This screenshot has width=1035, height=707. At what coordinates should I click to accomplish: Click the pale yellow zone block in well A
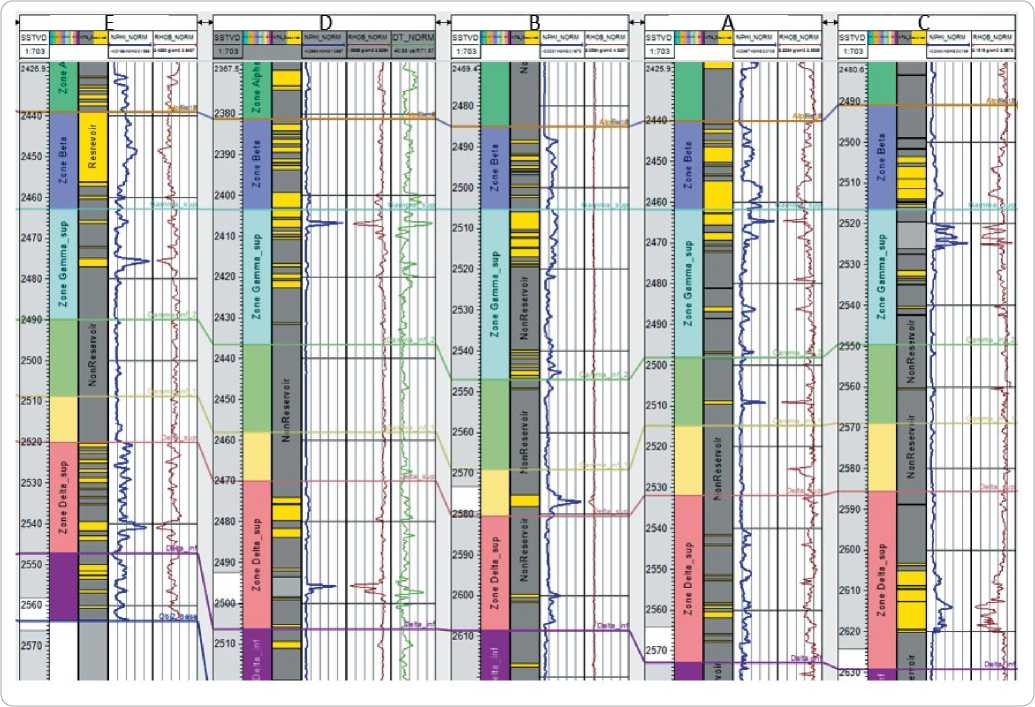pyautogui.click(x=688, y=460)
